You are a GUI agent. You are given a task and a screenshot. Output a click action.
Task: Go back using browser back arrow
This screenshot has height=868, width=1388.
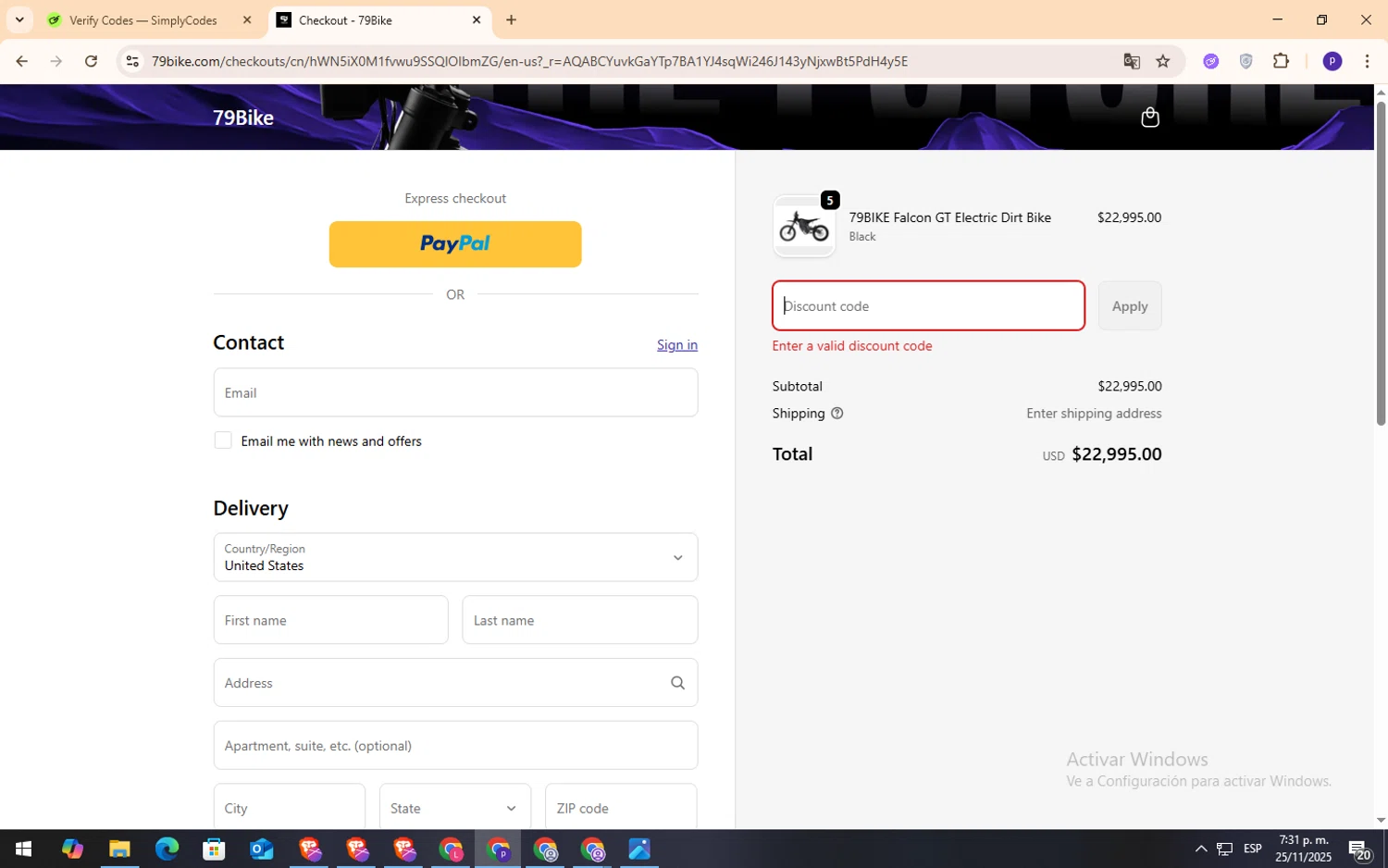click(x=21, y=61)
